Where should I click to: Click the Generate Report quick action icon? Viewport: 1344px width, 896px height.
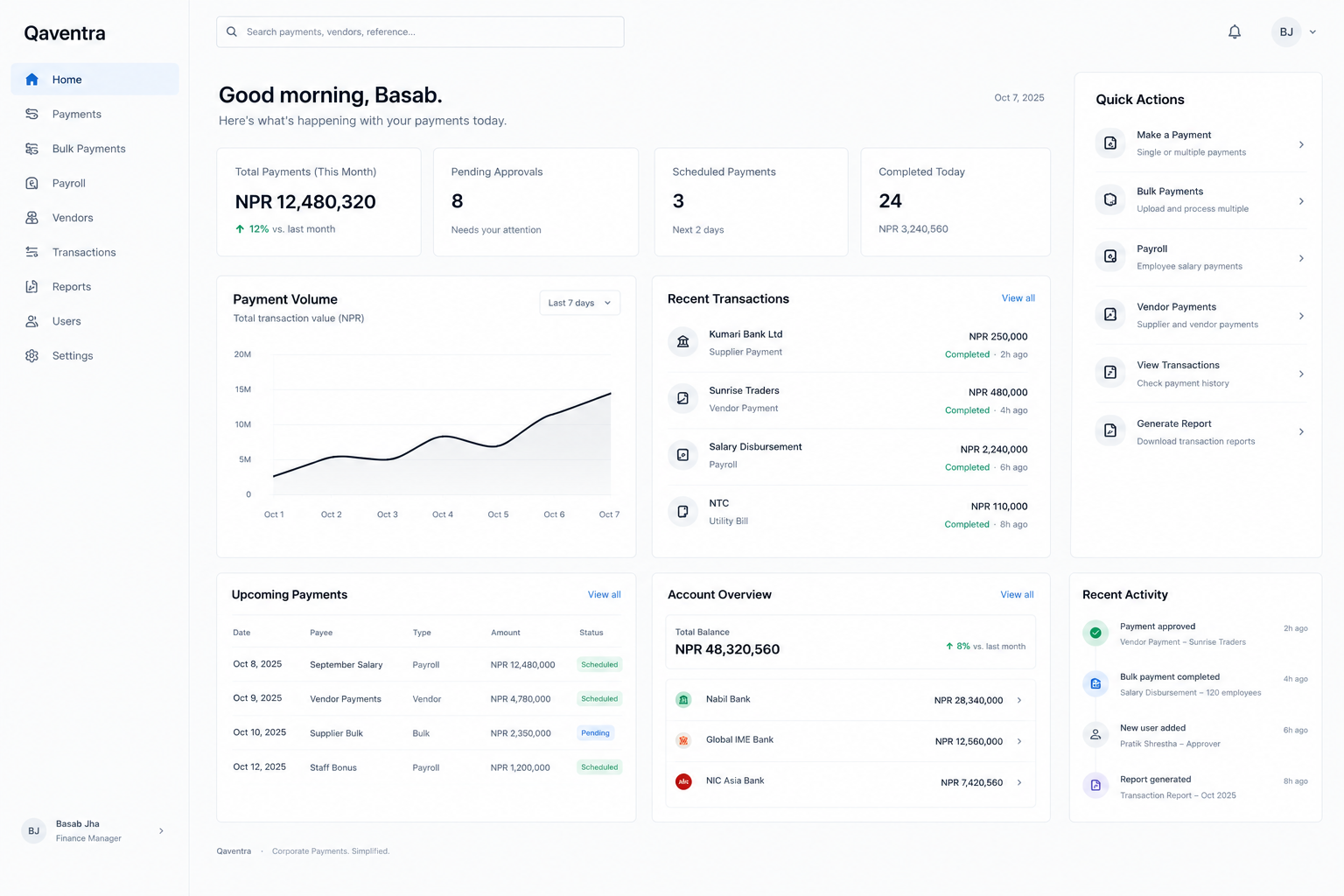tap(1110, 430)
